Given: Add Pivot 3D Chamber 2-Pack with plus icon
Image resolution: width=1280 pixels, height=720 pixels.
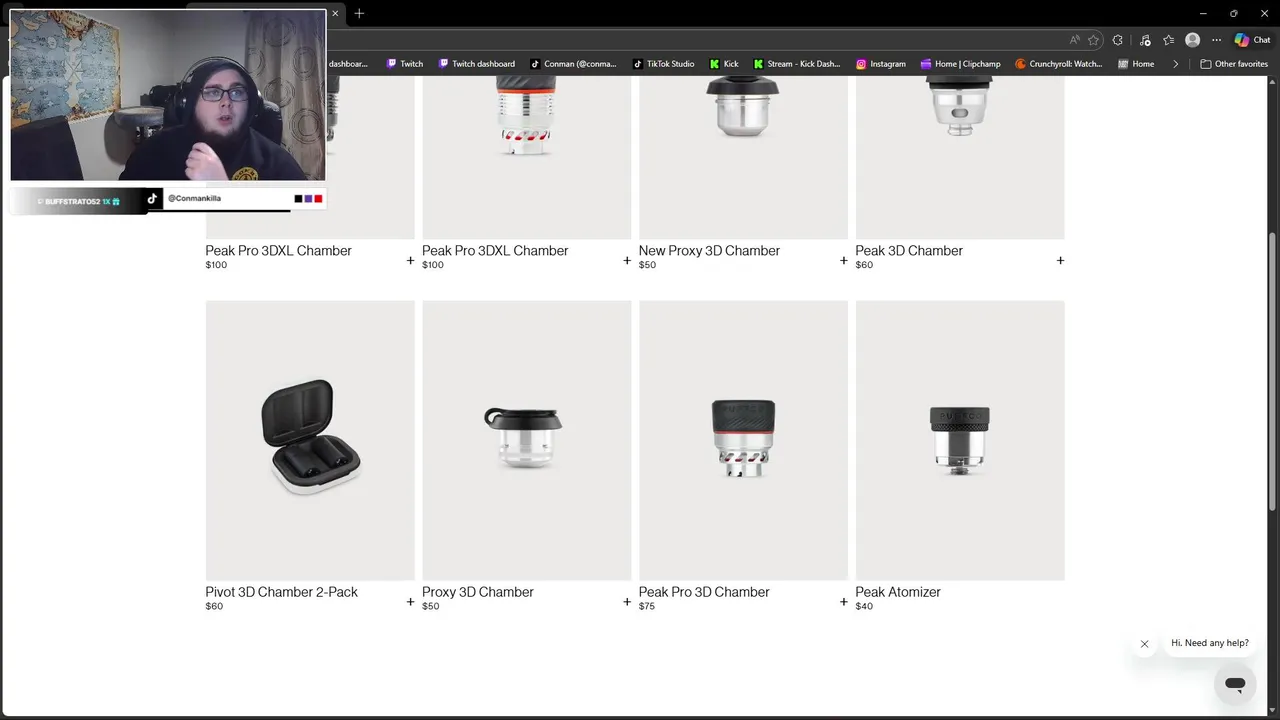Looking at the screenshot, I should pyautogui.click(x=410, y=602).
